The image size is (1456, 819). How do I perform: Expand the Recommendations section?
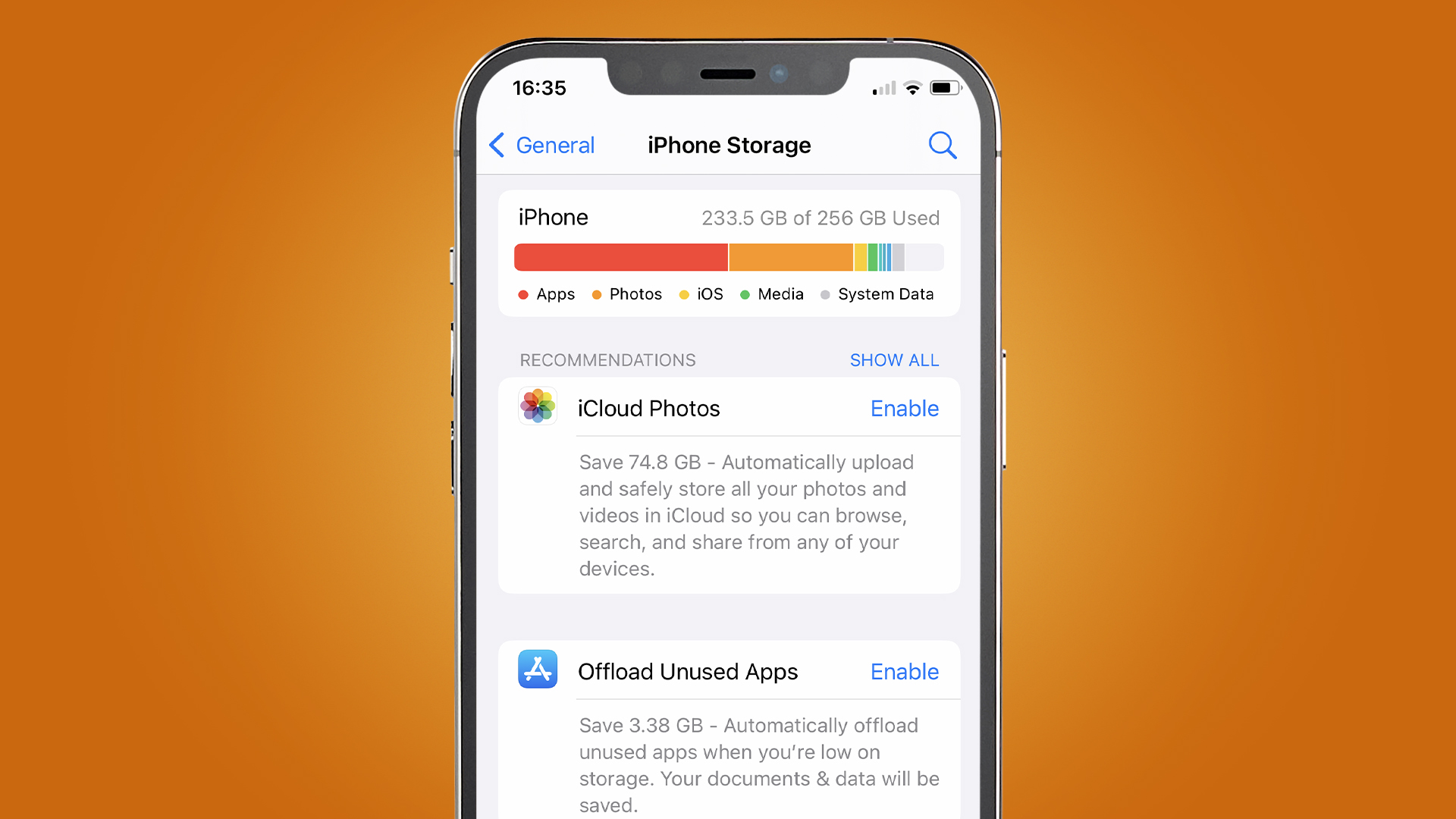click(894, 360)
